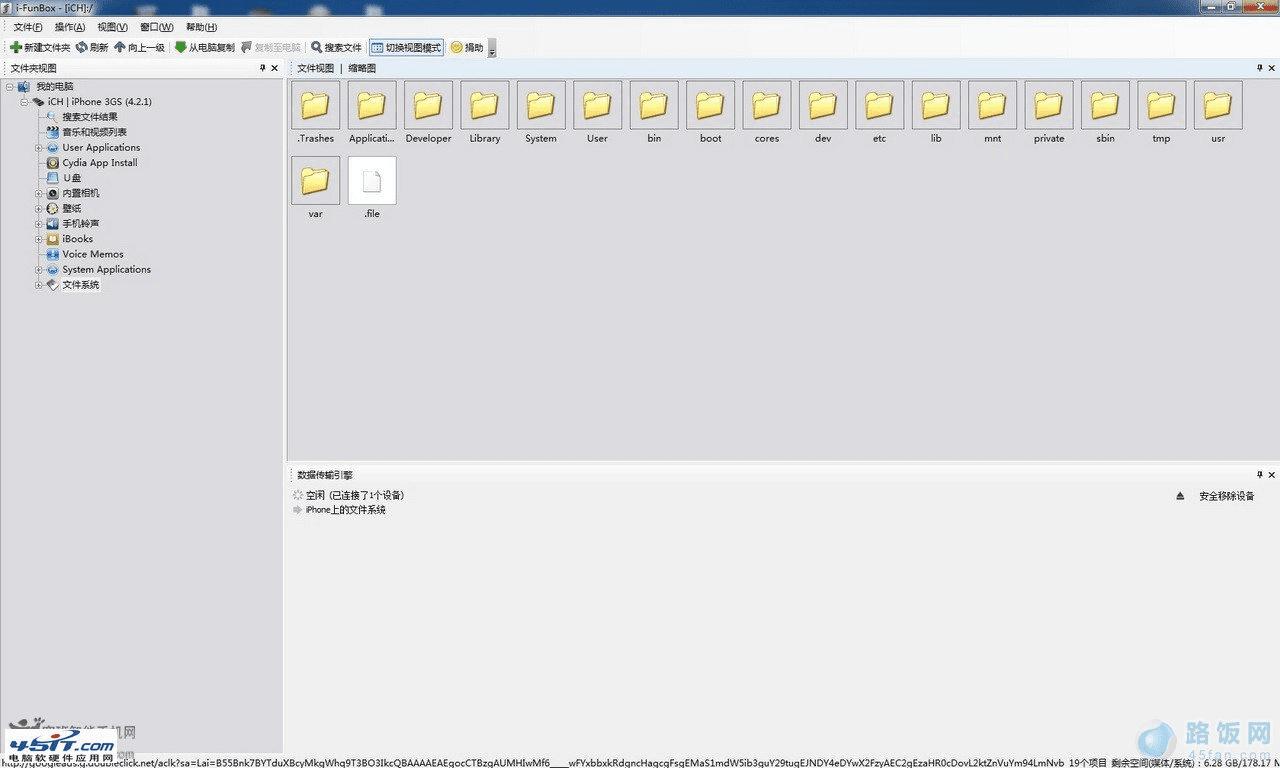This screenshot has width=1280, height=768.
Task: Close the file view pane
Action: [1272, 68]
